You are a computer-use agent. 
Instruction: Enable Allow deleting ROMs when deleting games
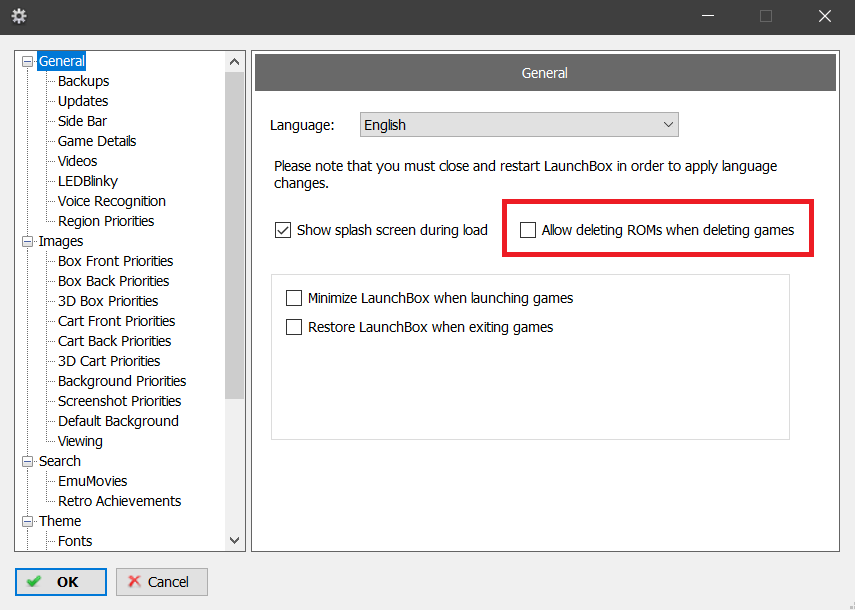(x=527, y=230)
